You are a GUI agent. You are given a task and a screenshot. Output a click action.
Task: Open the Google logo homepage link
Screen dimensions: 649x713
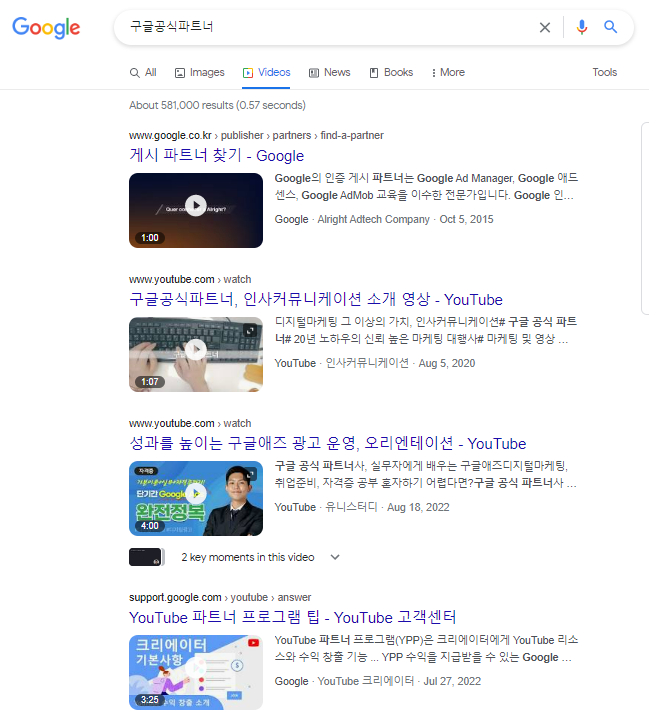pyautogui.click(x=46, y=28)
